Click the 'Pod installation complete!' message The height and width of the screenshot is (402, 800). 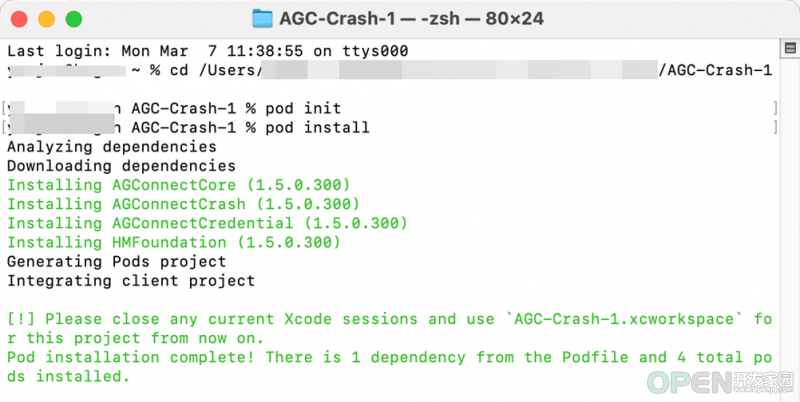131,357
